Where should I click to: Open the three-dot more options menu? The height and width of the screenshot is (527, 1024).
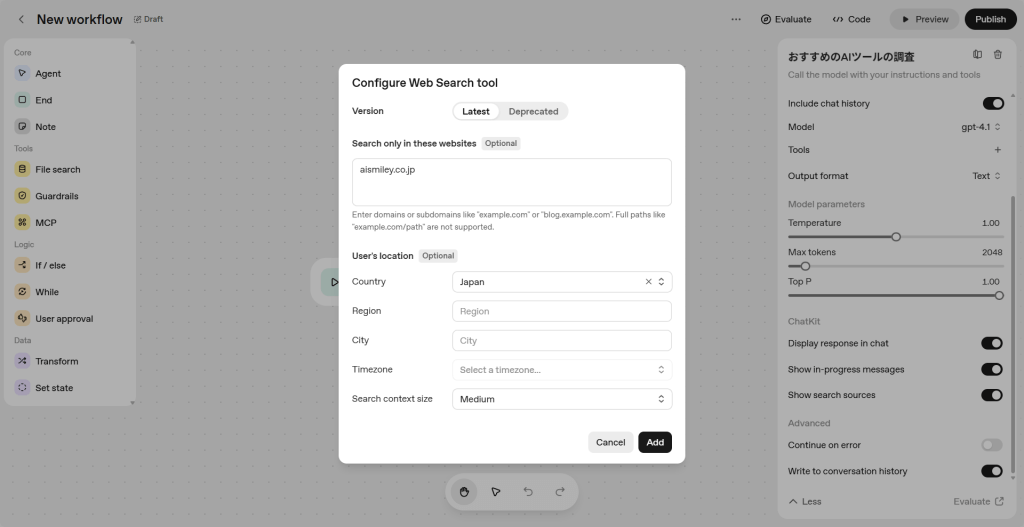(x=736, y=19)
